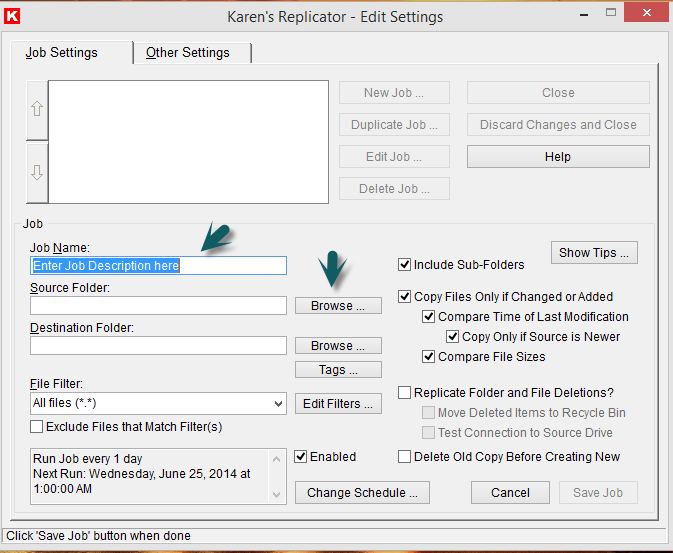This screenshot has width=673, height=553.
Task: Click the Cancel button
Action: [x=510, y=492]
